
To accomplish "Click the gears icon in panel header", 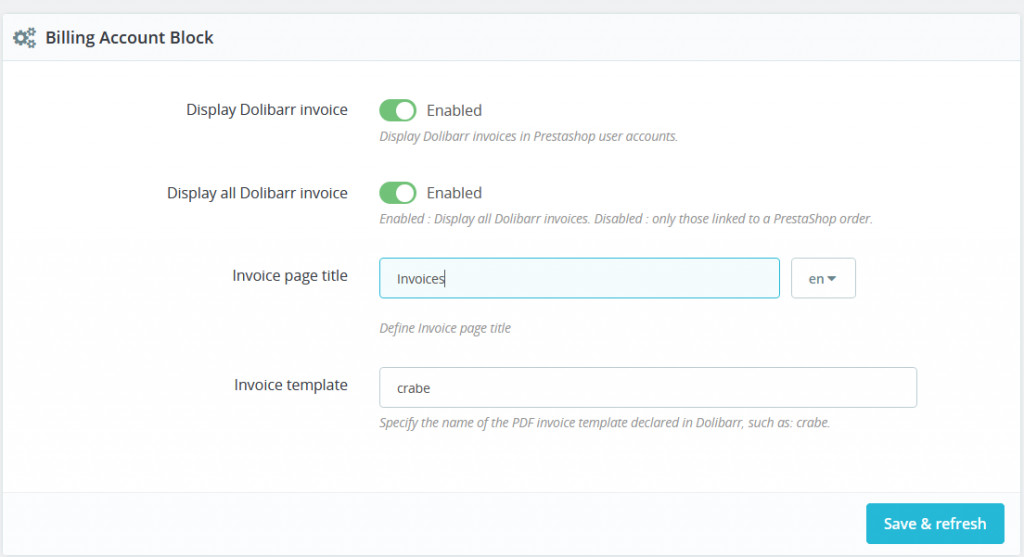I will coord(24,38).
